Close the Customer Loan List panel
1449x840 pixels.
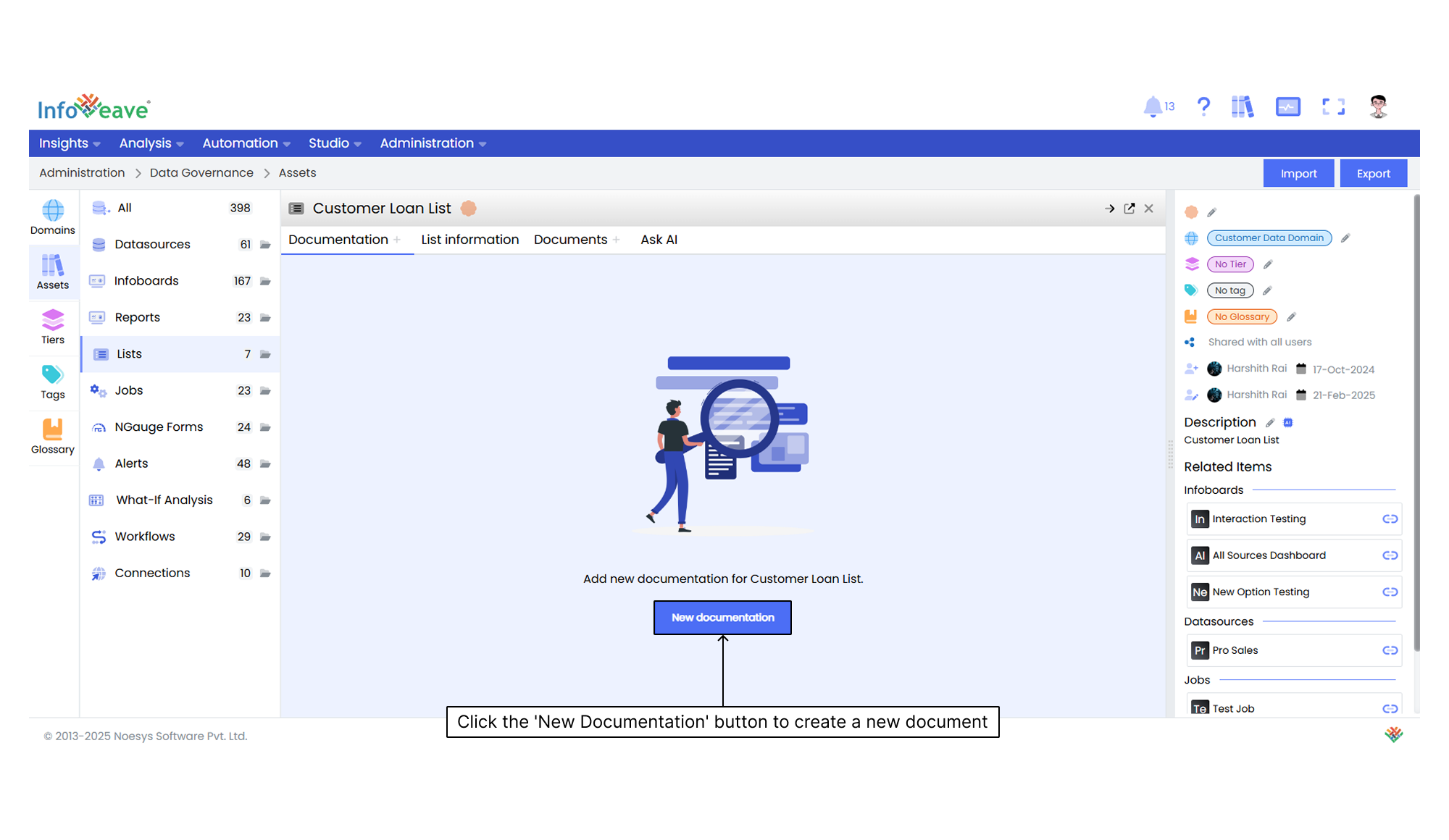pyautogui.click(x=1149, y=209)
